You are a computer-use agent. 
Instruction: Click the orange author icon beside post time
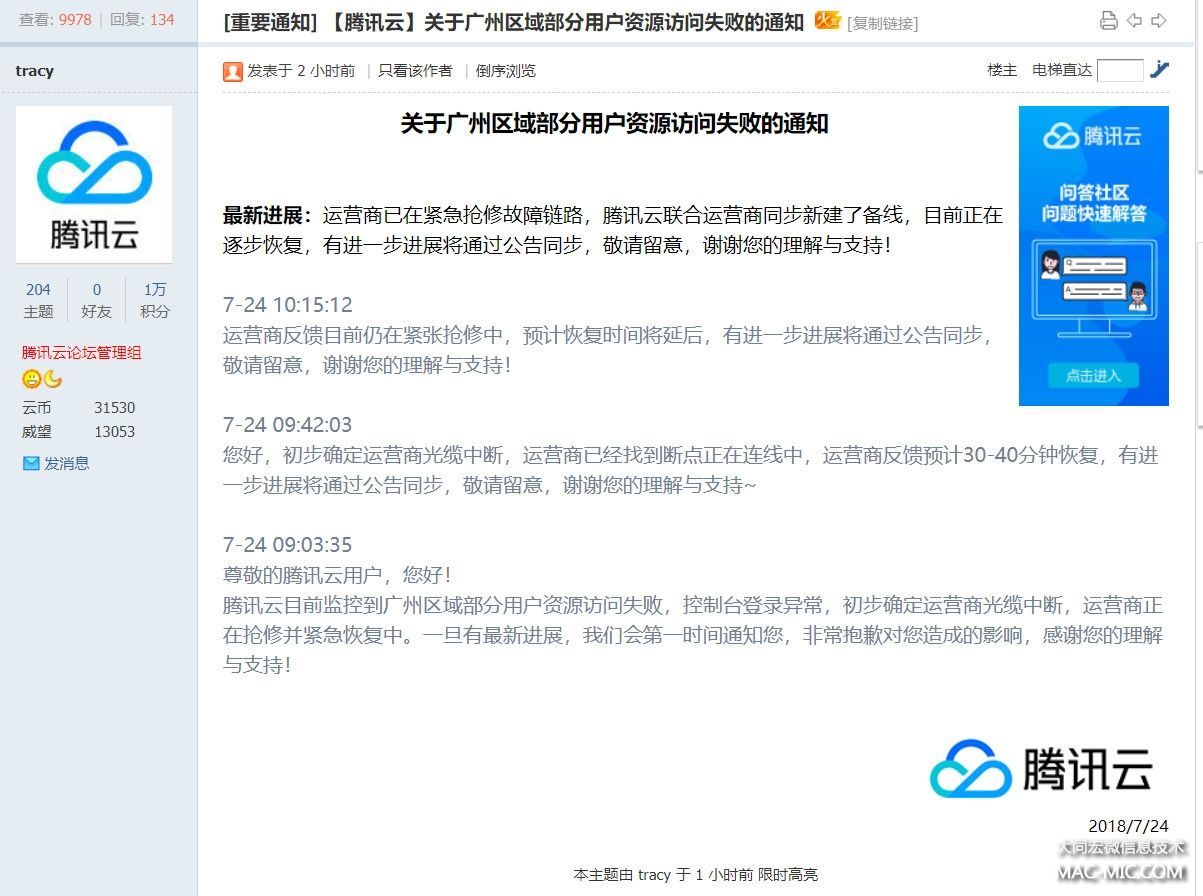point(233,71)
